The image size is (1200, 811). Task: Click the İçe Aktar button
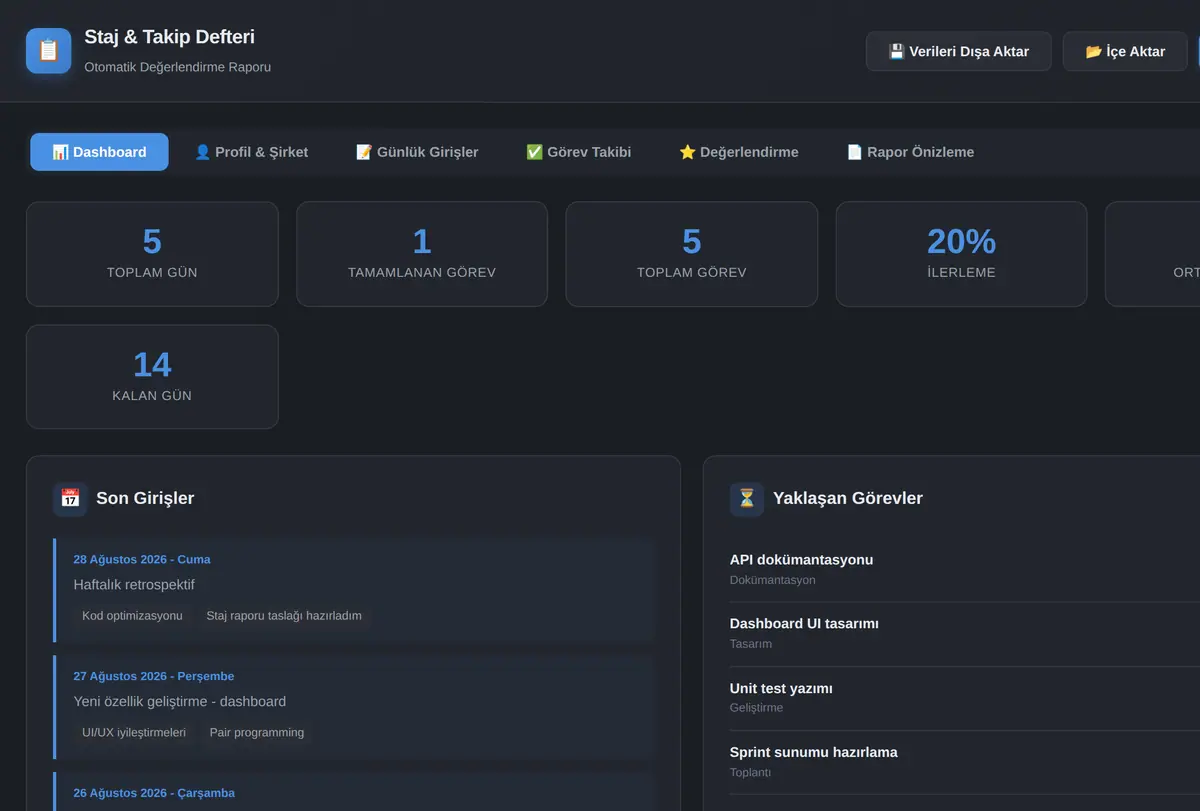pyautogui.click(x=1126, y=51)
